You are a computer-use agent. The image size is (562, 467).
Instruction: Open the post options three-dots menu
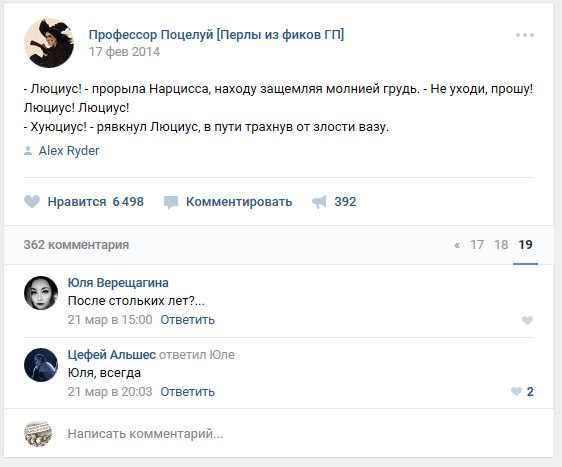pyautogui.click(x=525, y=35)
